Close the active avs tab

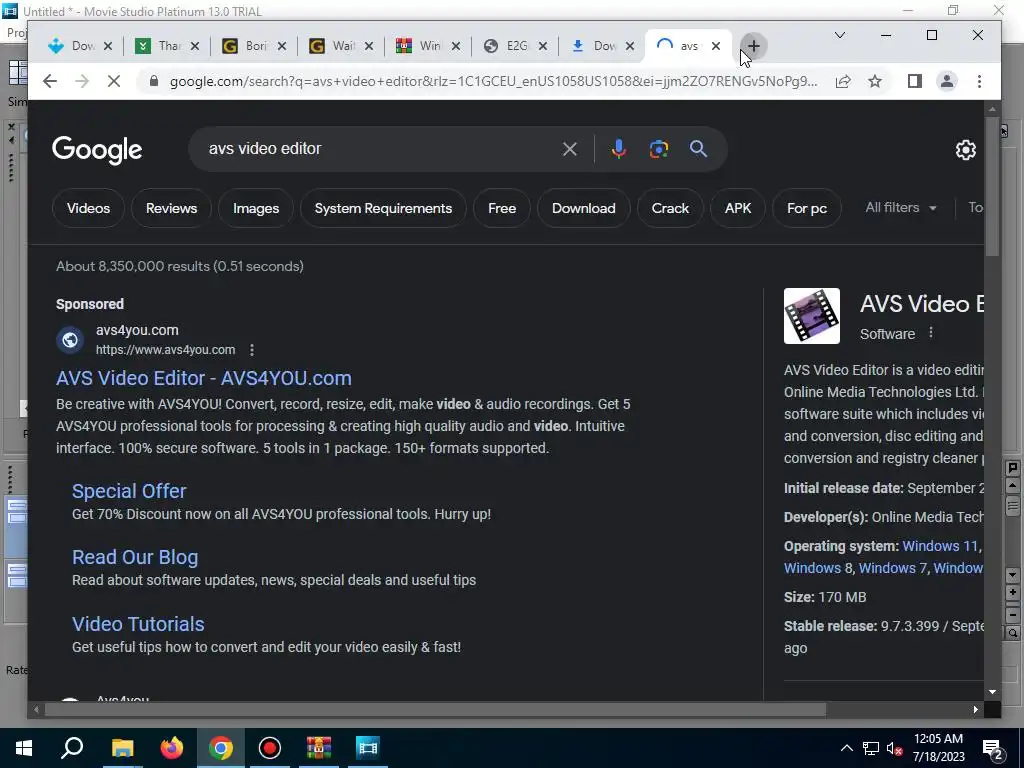click(716, 46)
